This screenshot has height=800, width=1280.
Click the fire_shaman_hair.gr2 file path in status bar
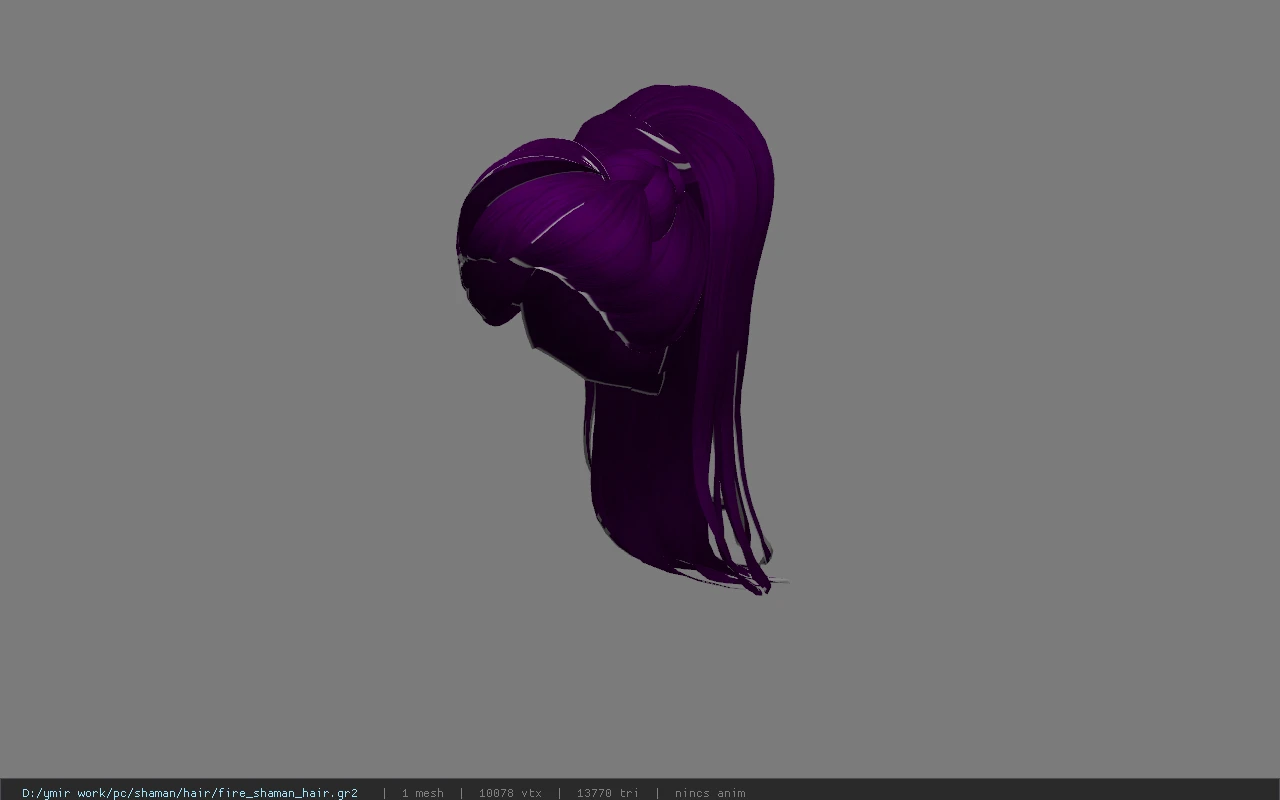pyautogui.click(x=190, y=793)
